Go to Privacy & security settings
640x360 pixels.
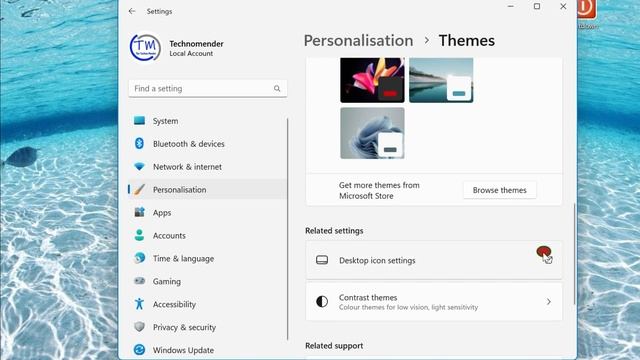208,327
